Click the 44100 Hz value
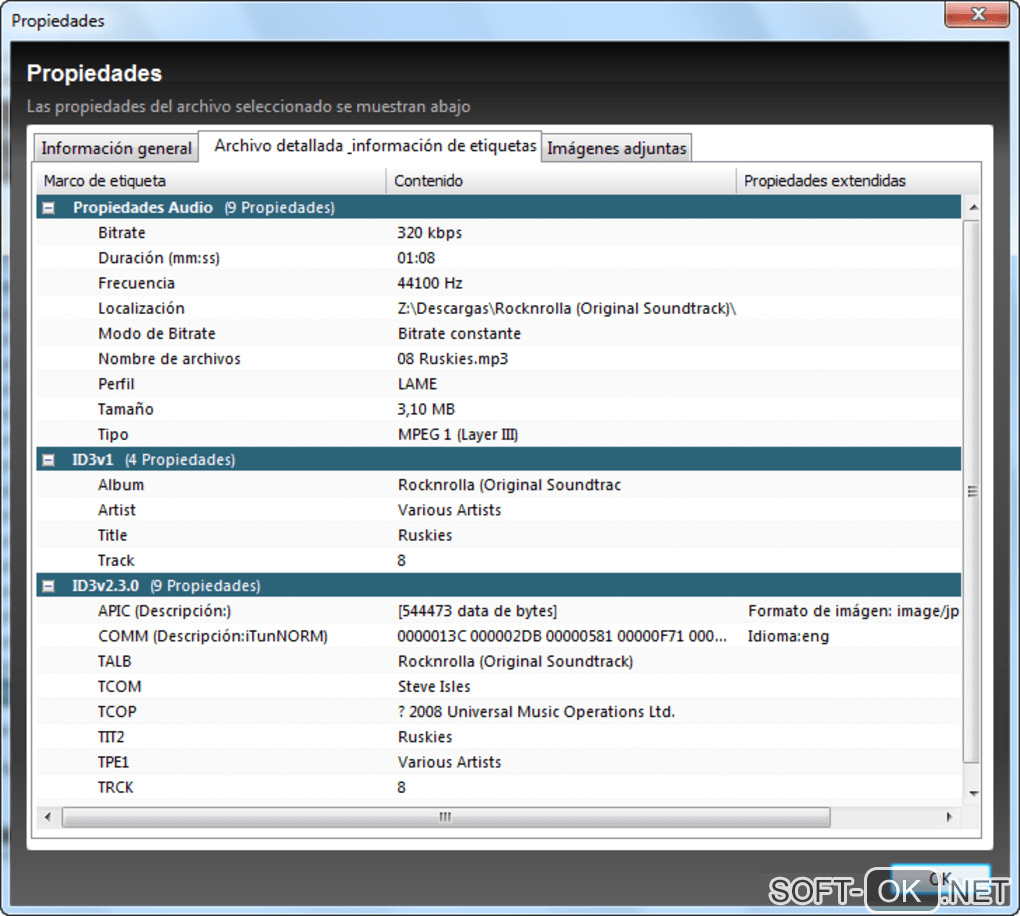Image resolution: width=1020 pixels, height=916 pixels. pos(430,283)
